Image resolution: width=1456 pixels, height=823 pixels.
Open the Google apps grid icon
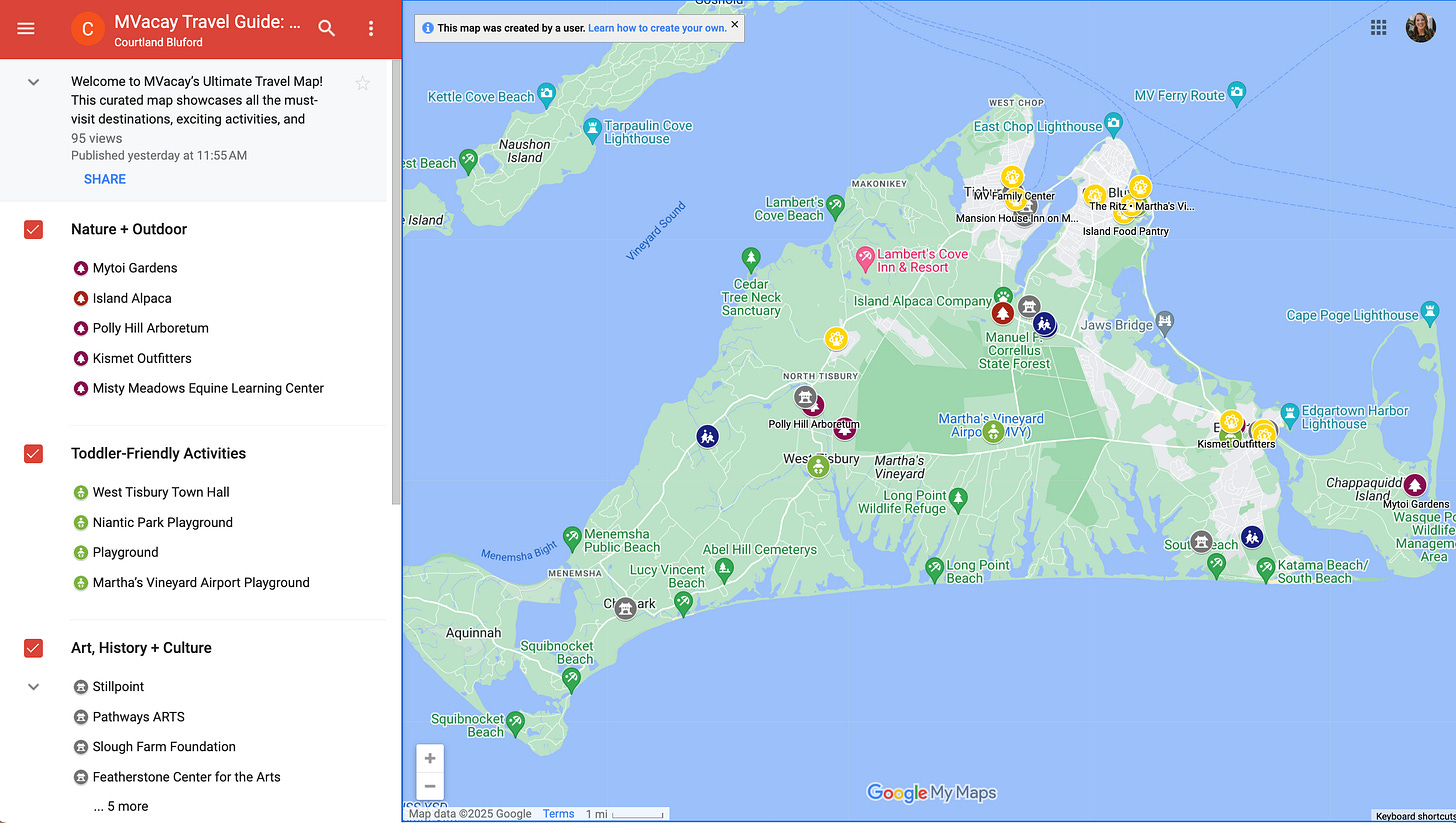point(1378,28)
